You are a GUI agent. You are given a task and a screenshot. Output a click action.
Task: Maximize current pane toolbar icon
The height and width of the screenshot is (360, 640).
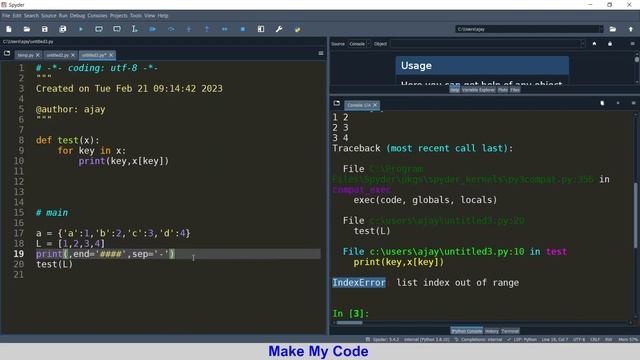point(261,29)
